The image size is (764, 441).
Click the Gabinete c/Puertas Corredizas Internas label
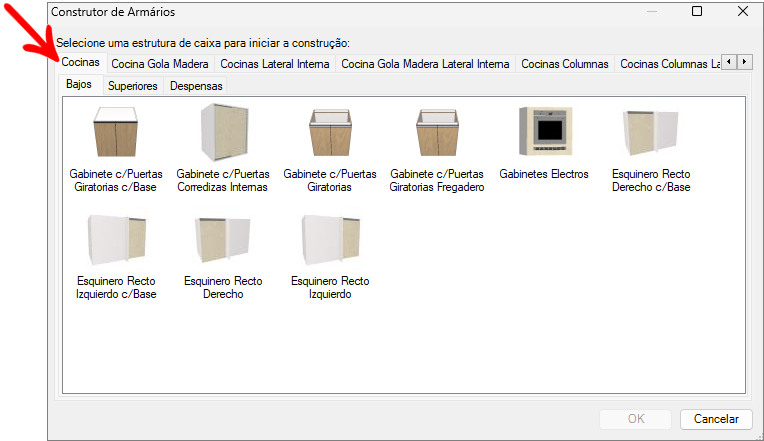click(223, 180)
